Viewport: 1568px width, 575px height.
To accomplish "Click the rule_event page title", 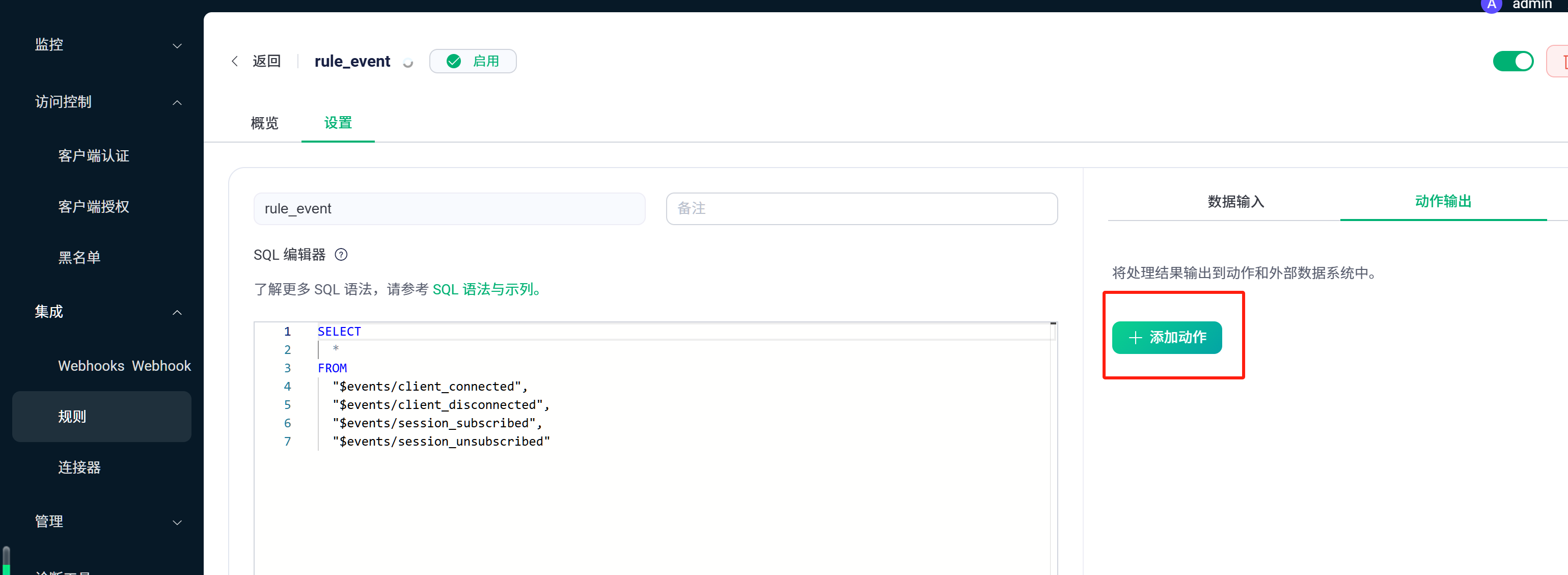I will (x=352, y=62).
